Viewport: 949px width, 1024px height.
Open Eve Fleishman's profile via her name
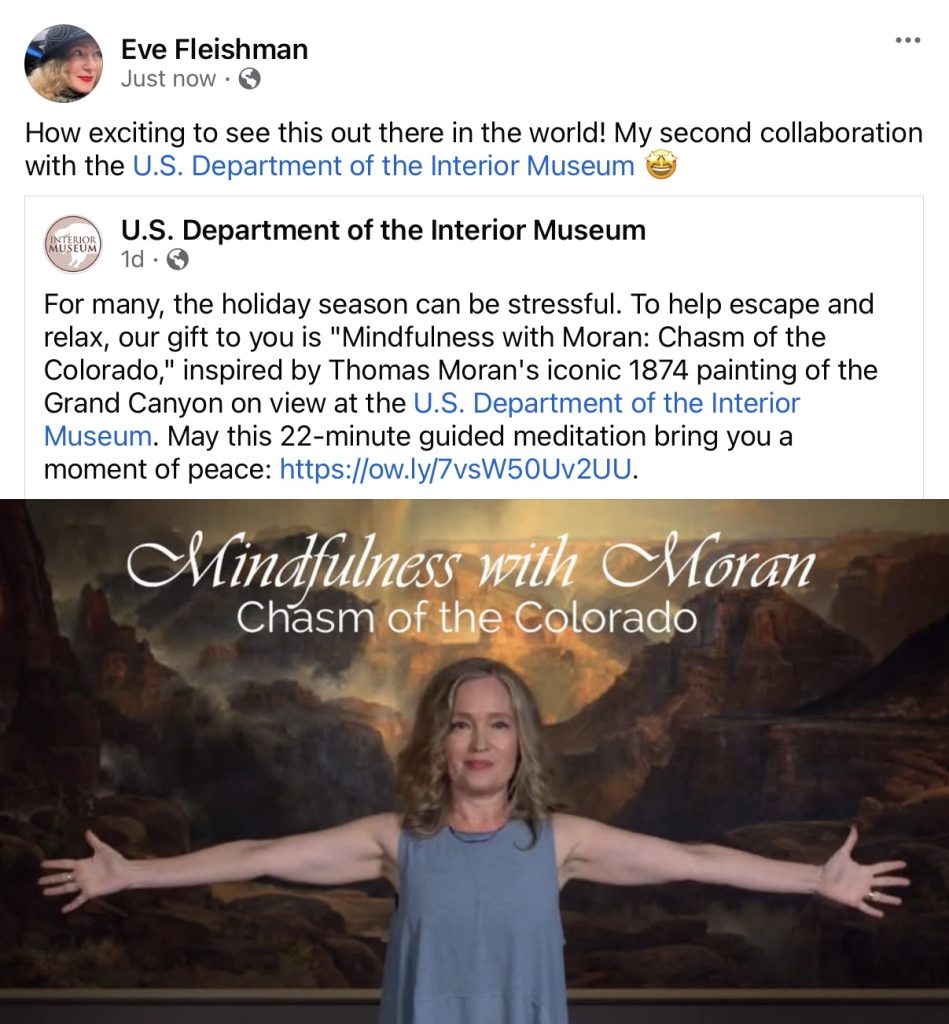pos(214,50)
